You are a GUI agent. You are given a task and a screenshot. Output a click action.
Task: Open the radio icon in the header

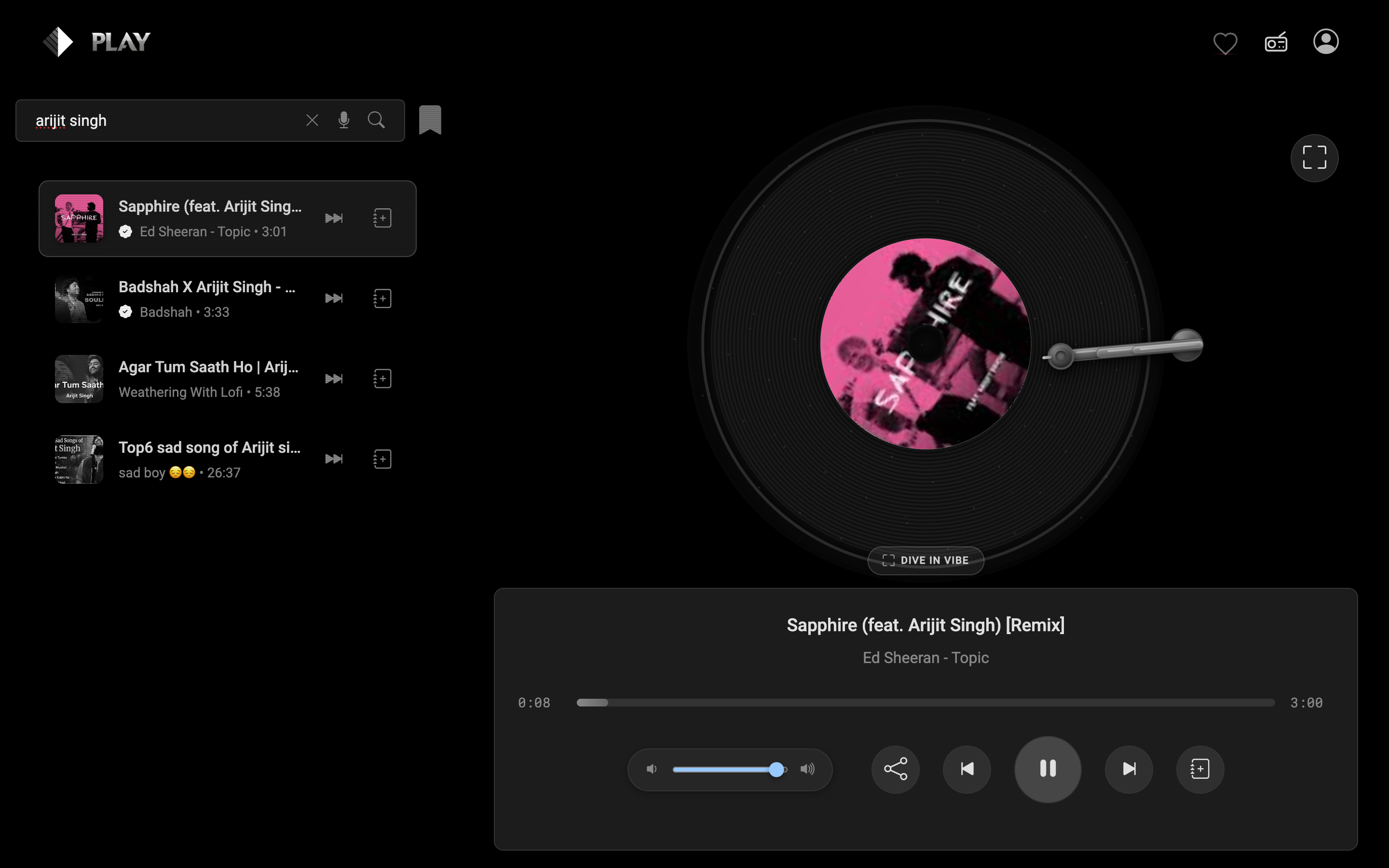tap(1276, 42)
